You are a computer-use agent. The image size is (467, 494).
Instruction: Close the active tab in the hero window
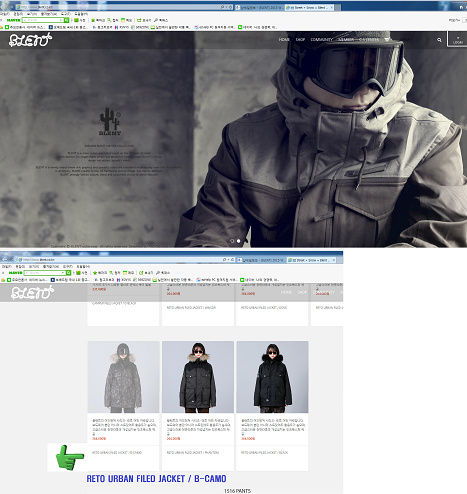[x=331, y=7]
